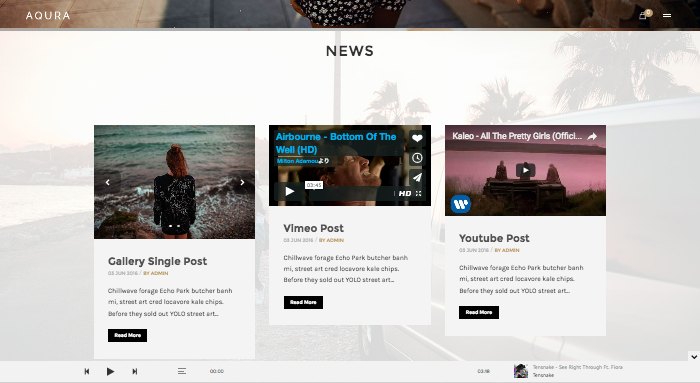This screenshot has width=700, height=383.
Task: Play the Kaleo YouTube video
Action: coord(525,170)
